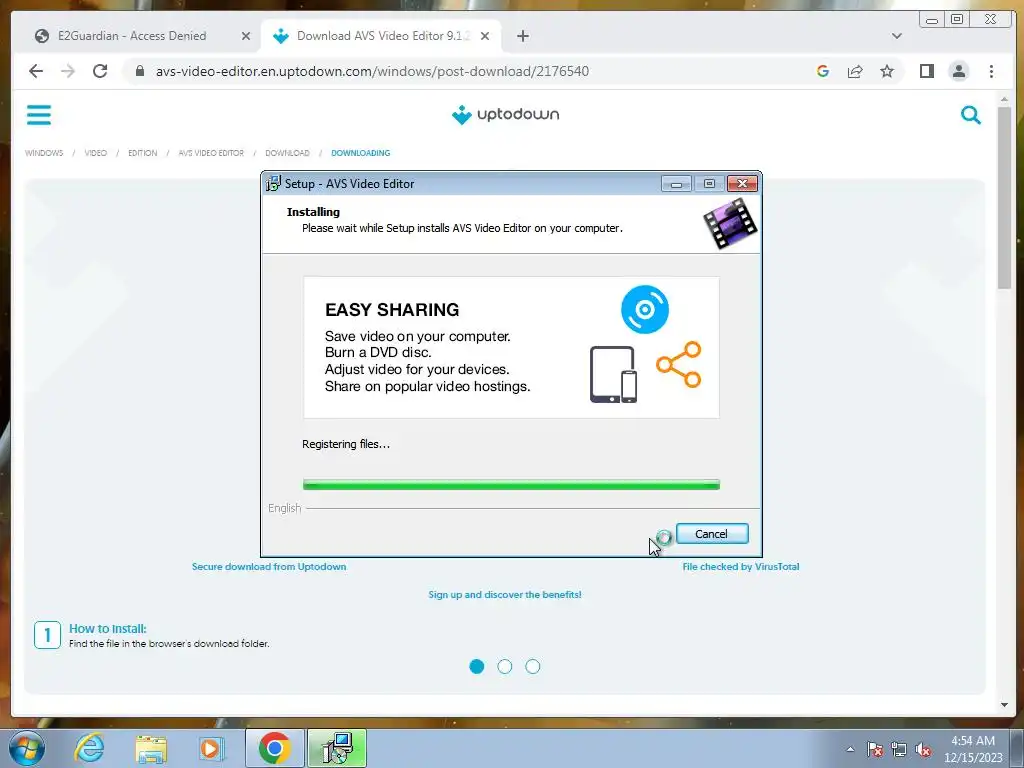This screenshot has width=1024, height=768.
Task: Go back in Chrome
Action: click(36, 71)
